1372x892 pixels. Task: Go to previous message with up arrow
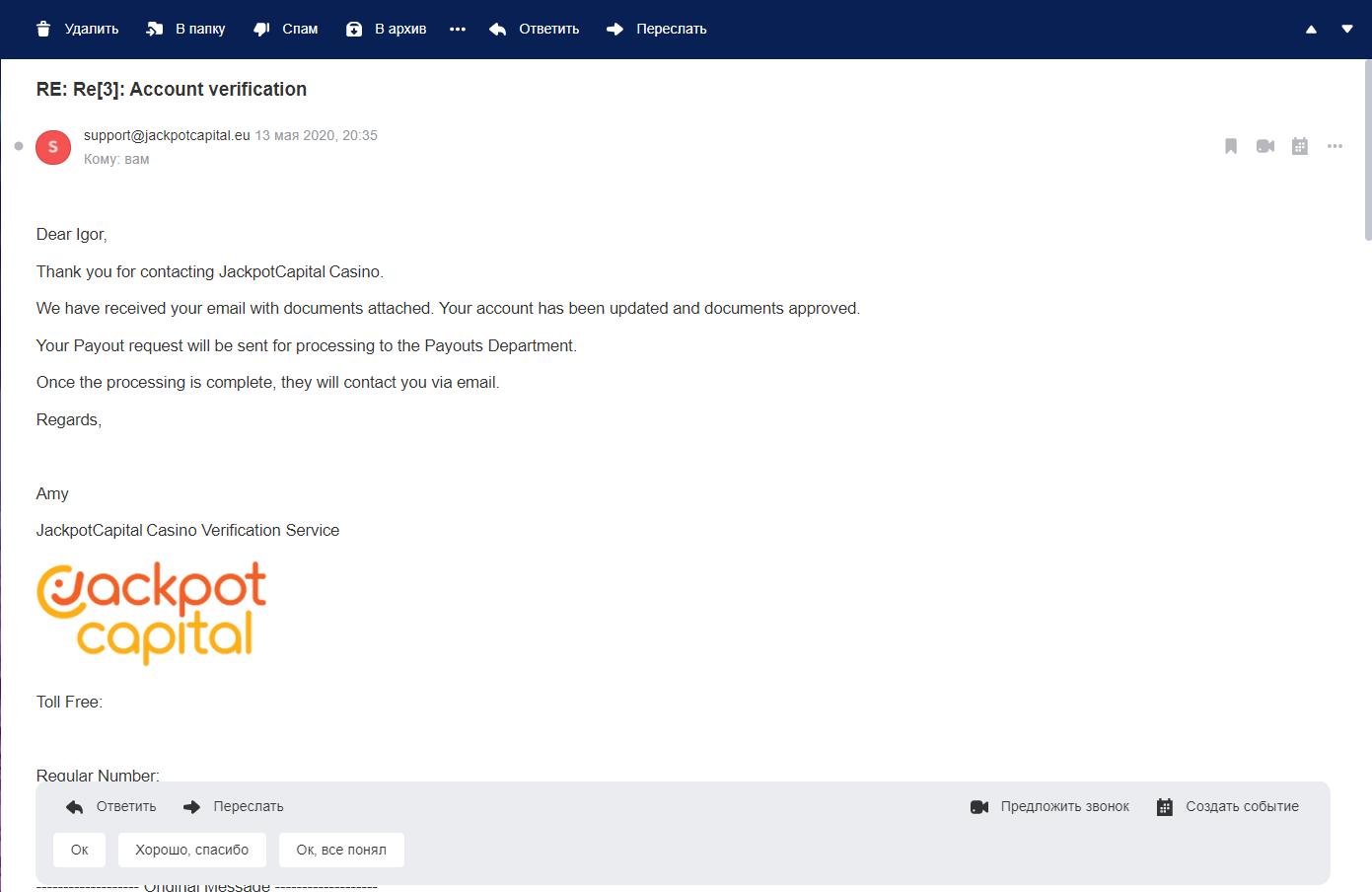[x=1311, y=30]
